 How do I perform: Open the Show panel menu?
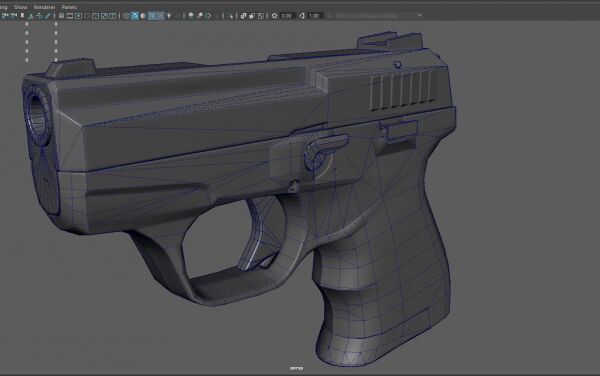20,7
